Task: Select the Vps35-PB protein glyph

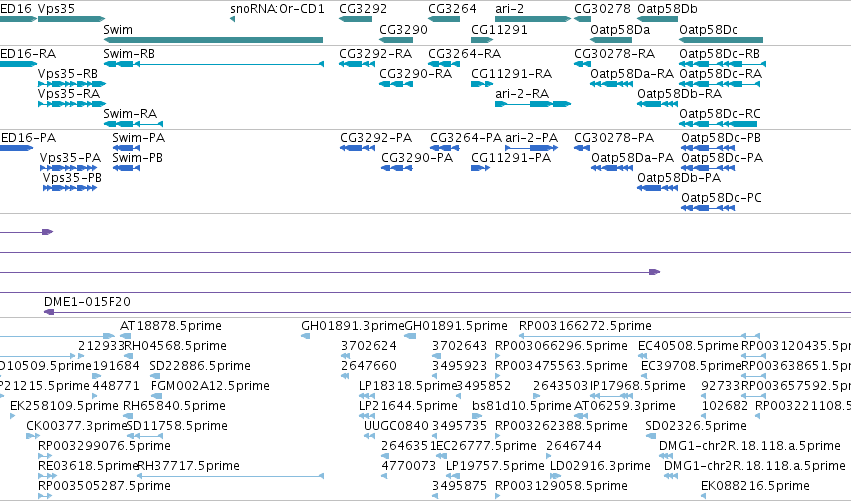Action: point(70,188)
